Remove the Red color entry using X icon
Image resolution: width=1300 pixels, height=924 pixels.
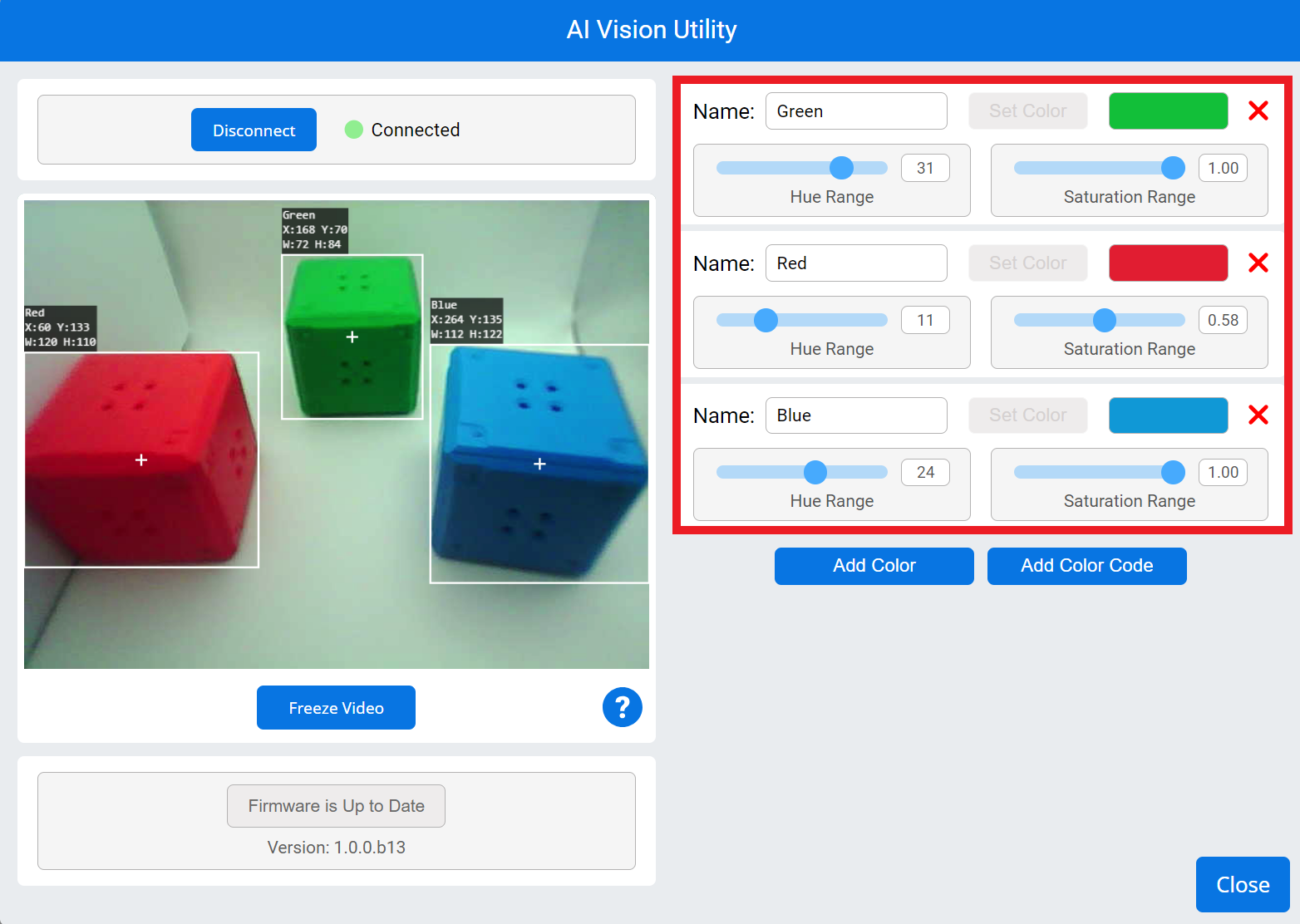pos(1258,263)
